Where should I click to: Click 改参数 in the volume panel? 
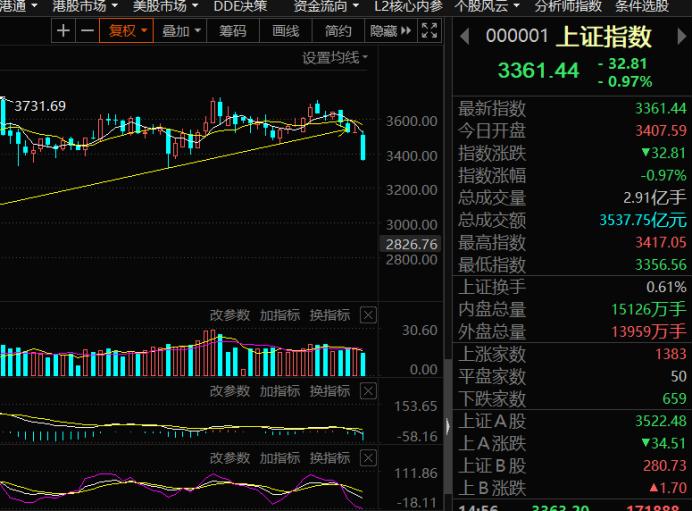(x=229, y=315)
